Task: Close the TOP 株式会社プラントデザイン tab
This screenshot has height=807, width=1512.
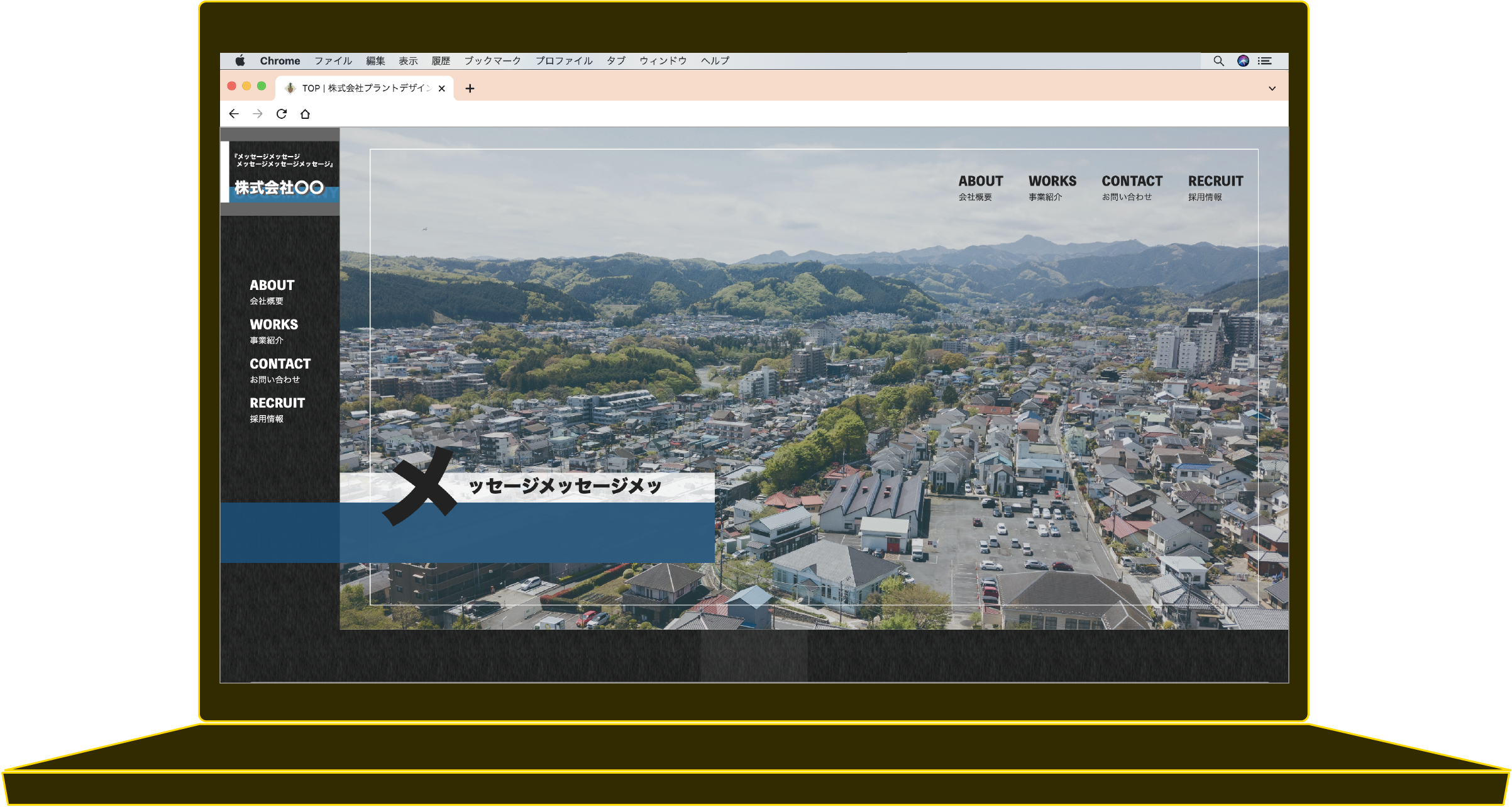Action: (x=442, y=89)
